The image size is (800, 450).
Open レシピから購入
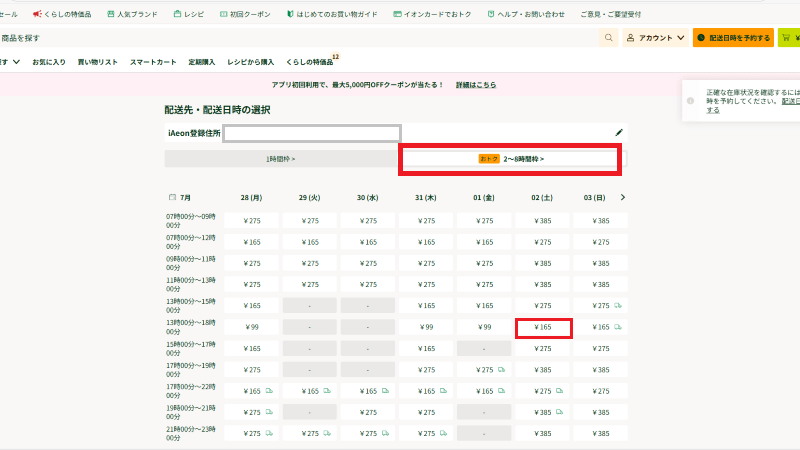(251, 62)
